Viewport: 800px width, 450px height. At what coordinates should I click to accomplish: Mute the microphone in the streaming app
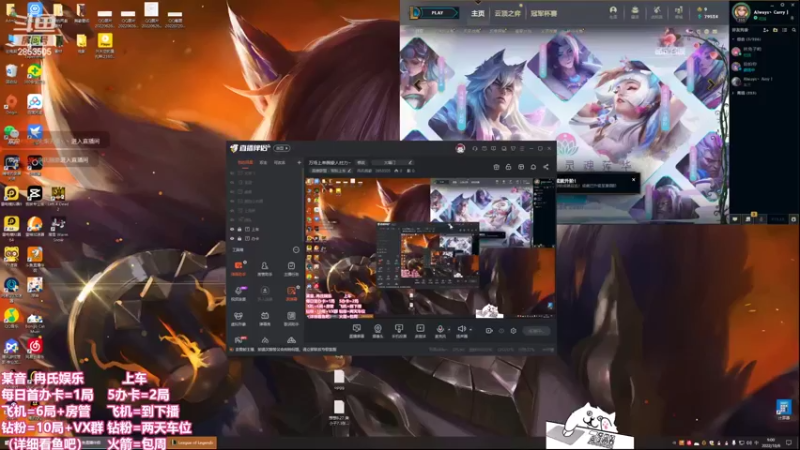click(x=440, y=330)
